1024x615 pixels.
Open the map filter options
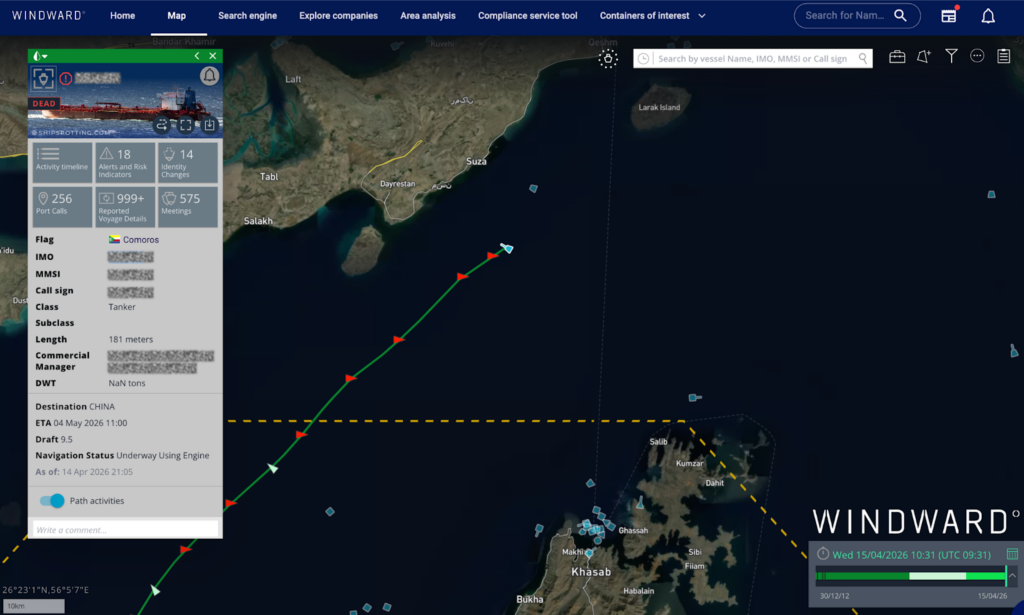point(951,57)
